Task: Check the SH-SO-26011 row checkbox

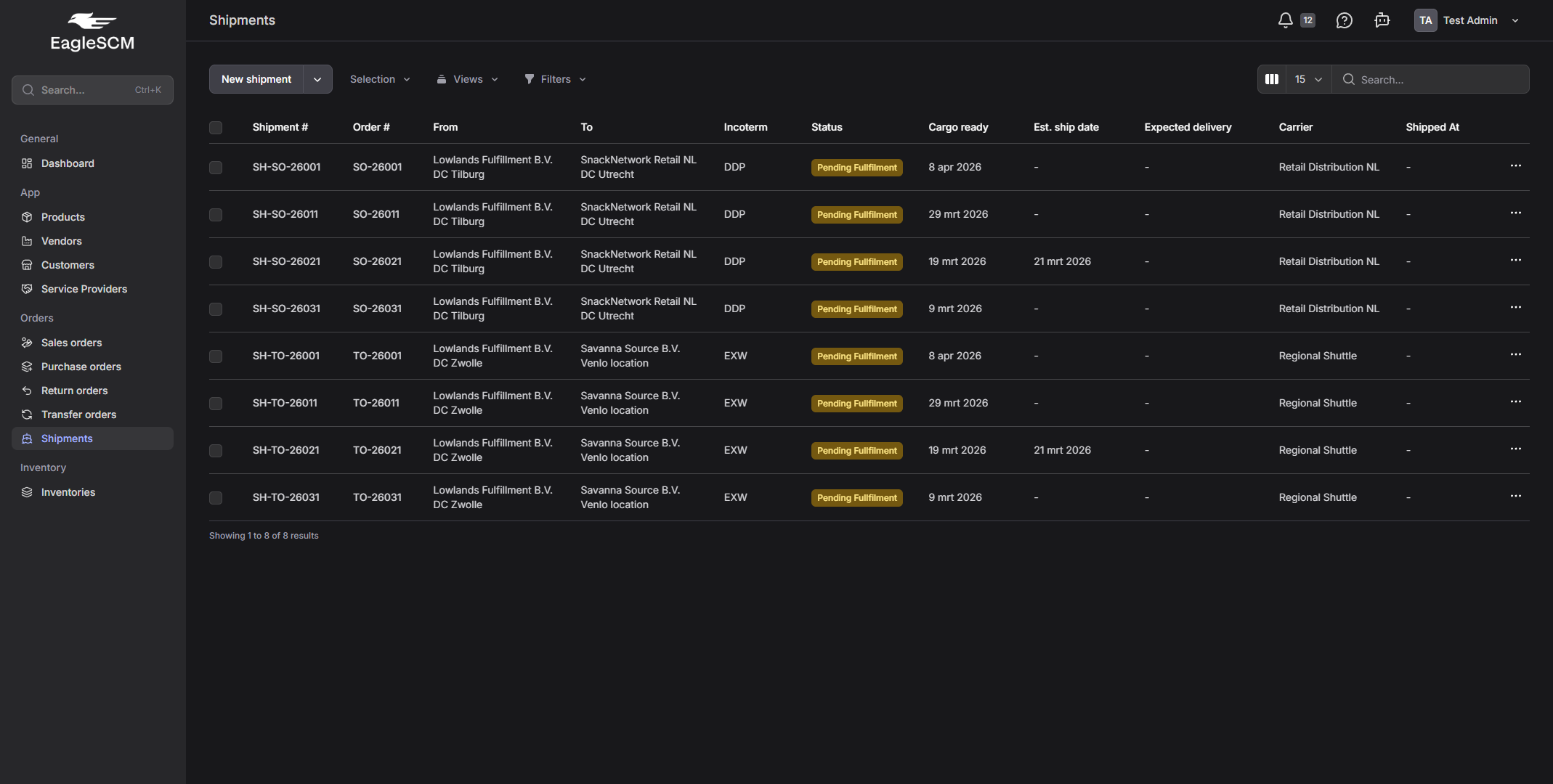Action: tap(216, 215)
